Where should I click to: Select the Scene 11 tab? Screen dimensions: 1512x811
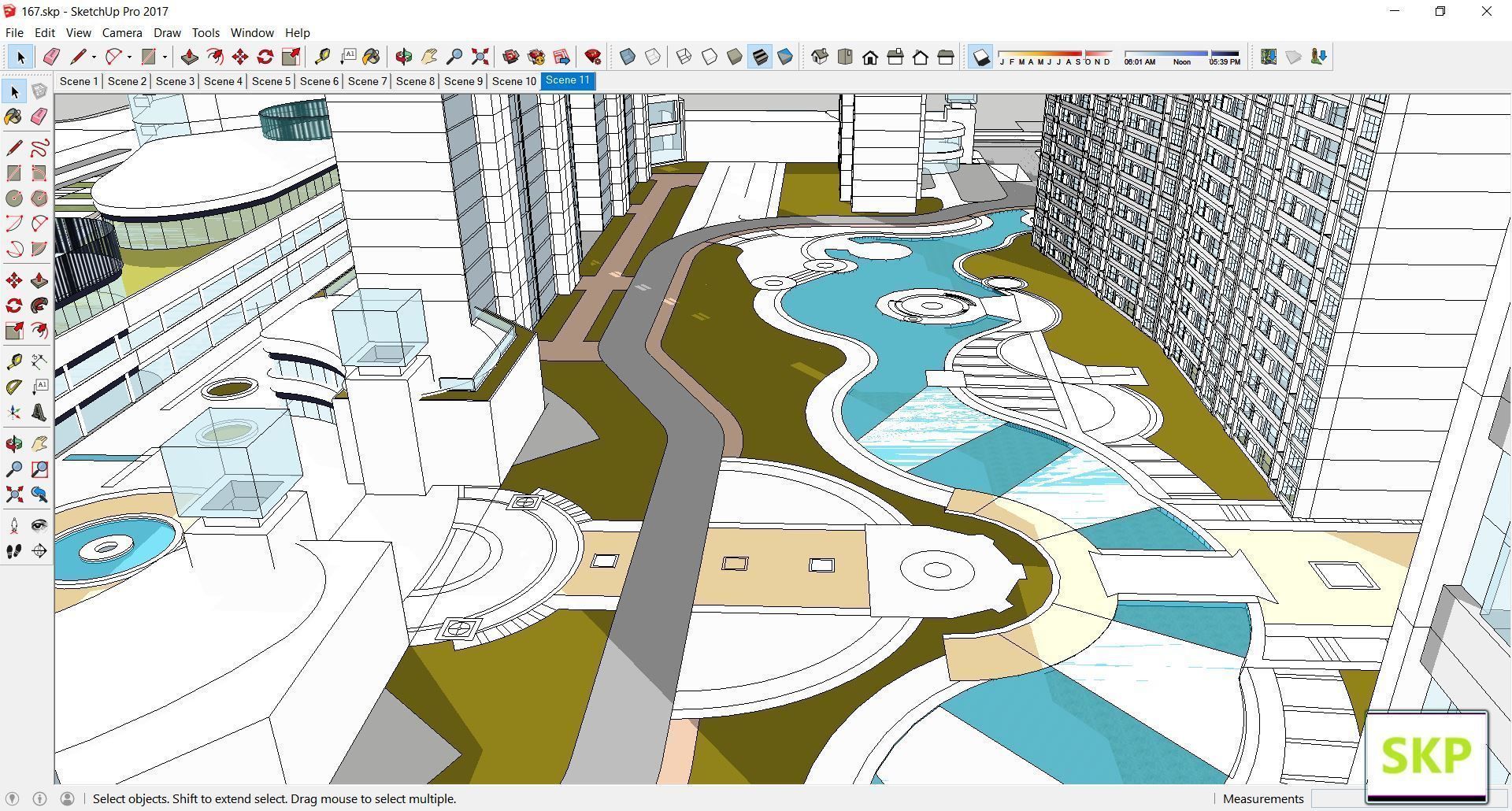[568, 80]
